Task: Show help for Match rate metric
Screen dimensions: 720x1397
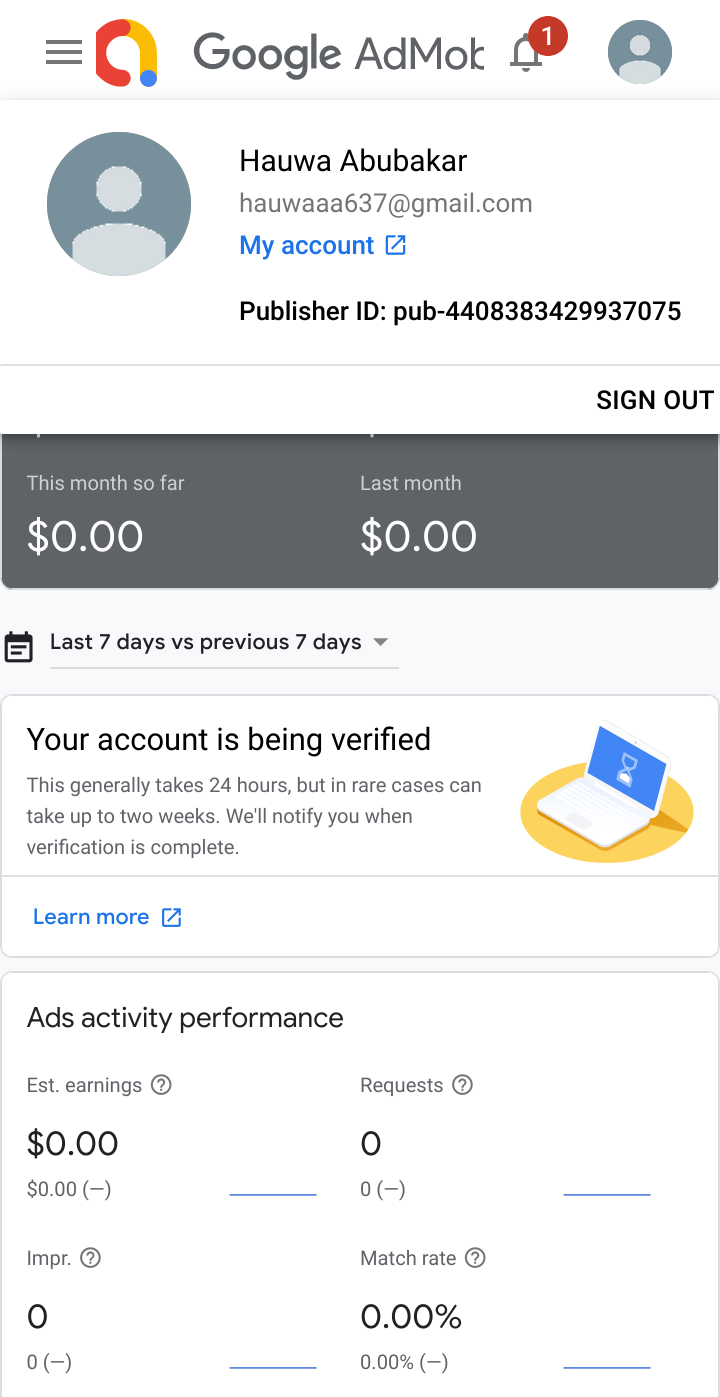Action: point(475,1258)
